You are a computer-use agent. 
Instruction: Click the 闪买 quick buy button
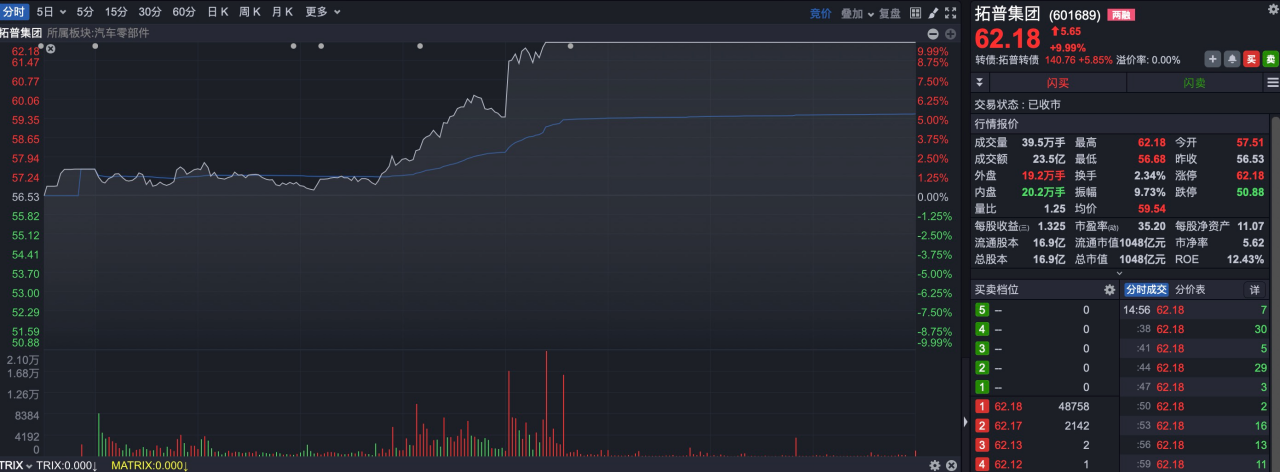[1058, 83]
